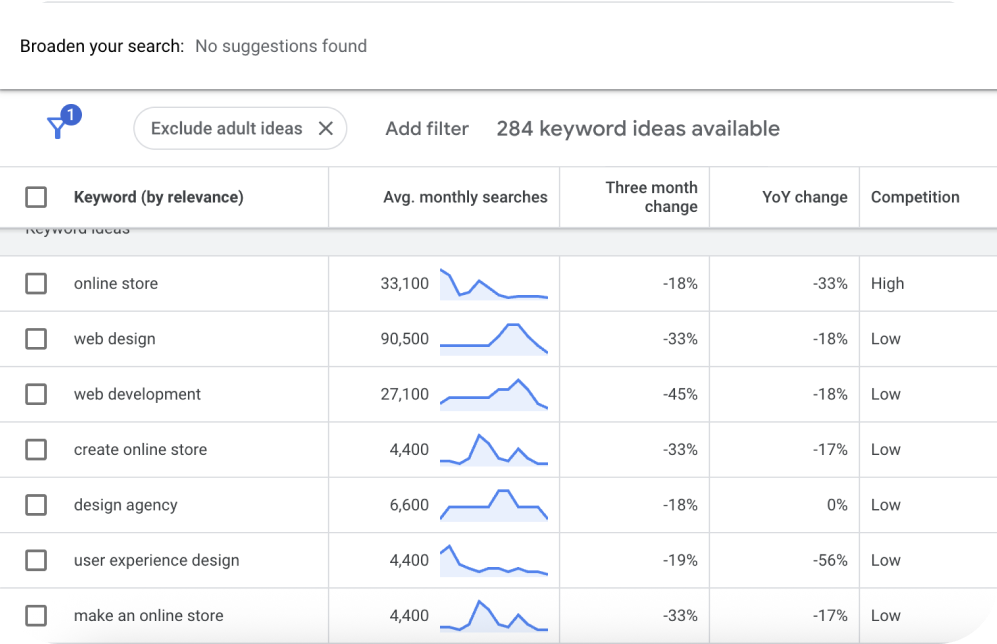Click the design agency trend sparkline
The width and height of the screenshot is (997, 644).
click(494, 504)
